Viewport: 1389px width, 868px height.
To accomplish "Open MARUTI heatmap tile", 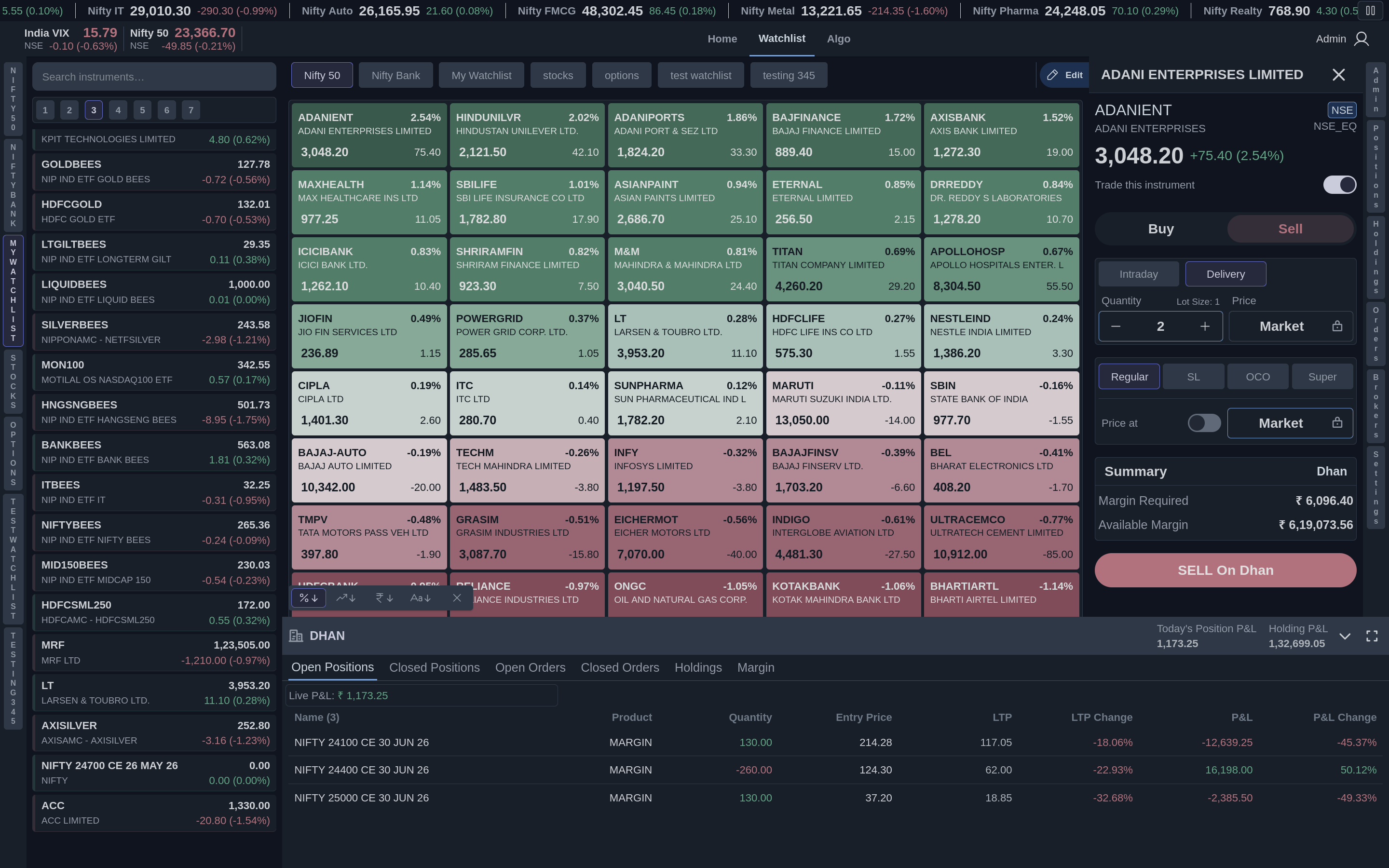I will tap(843, 403).
